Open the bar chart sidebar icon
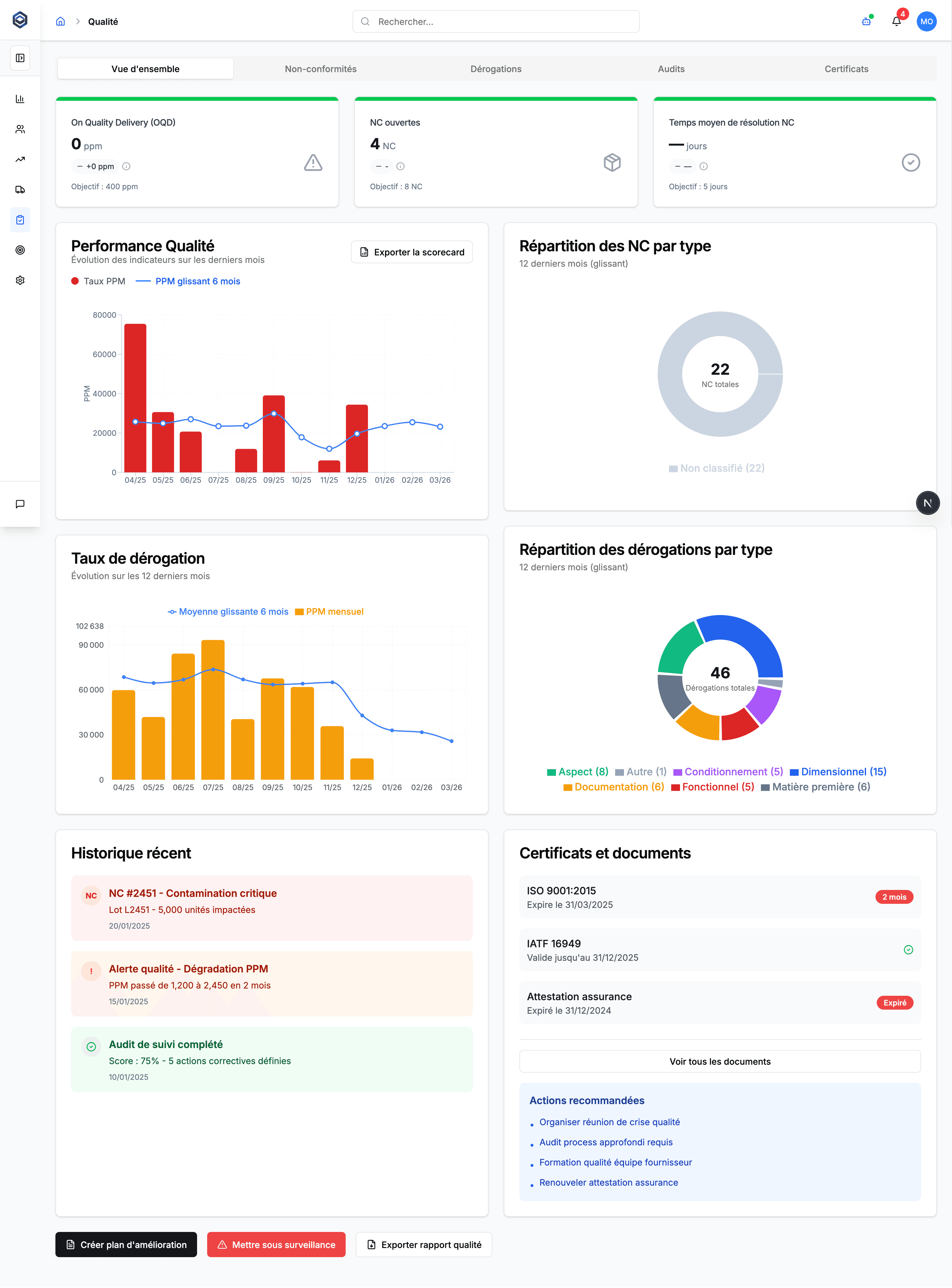 click(x=20, y=99)
